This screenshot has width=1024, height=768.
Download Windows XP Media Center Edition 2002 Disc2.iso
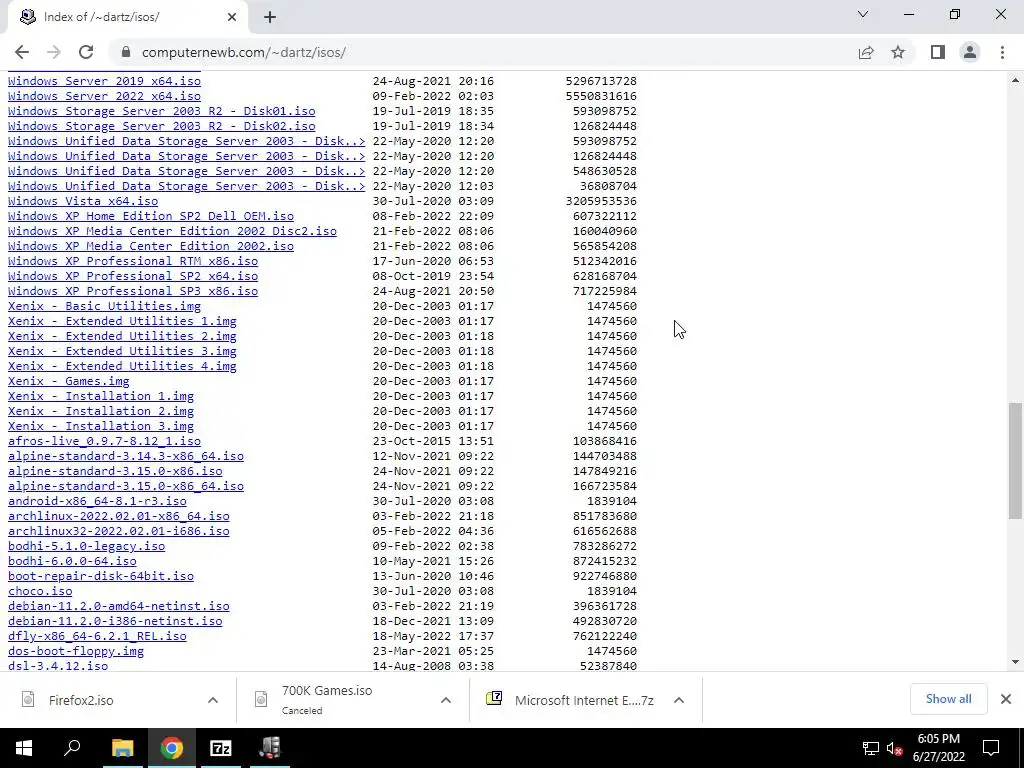click(172, 231)
